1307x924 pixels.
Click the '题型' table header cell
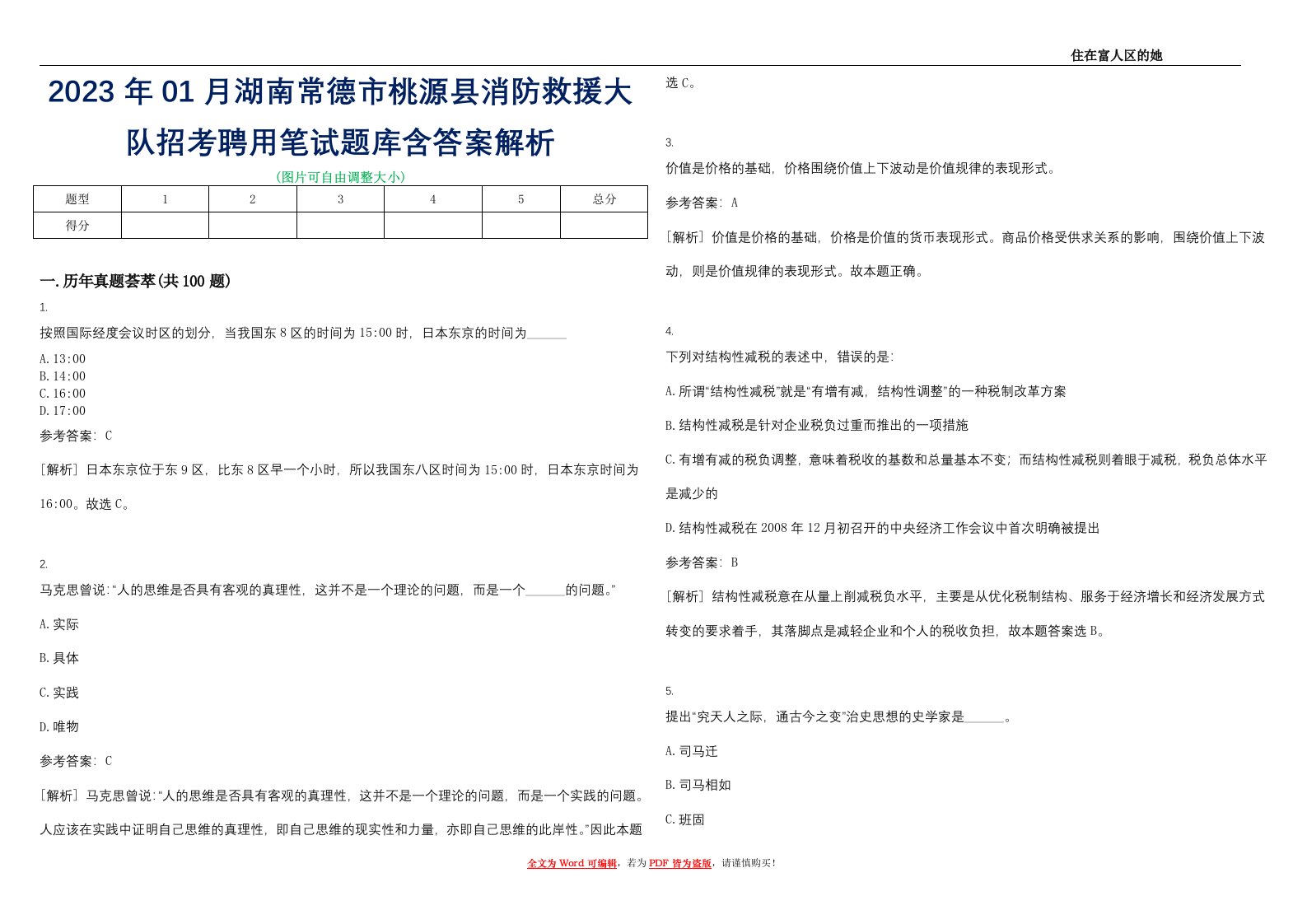point(77,199)
